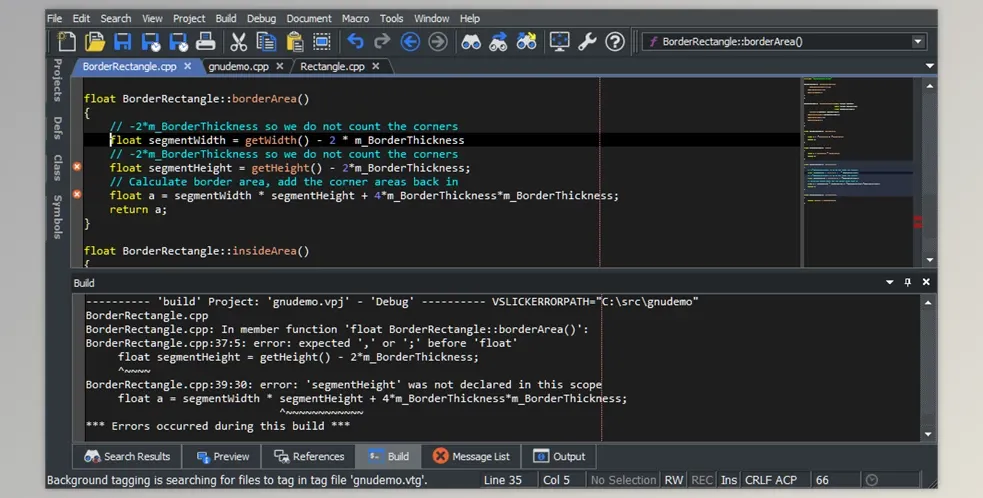Viewport: 983px width, 498px height.
Task: Click binoculars icon with yellow arrow
Action: tap(526, 42)
